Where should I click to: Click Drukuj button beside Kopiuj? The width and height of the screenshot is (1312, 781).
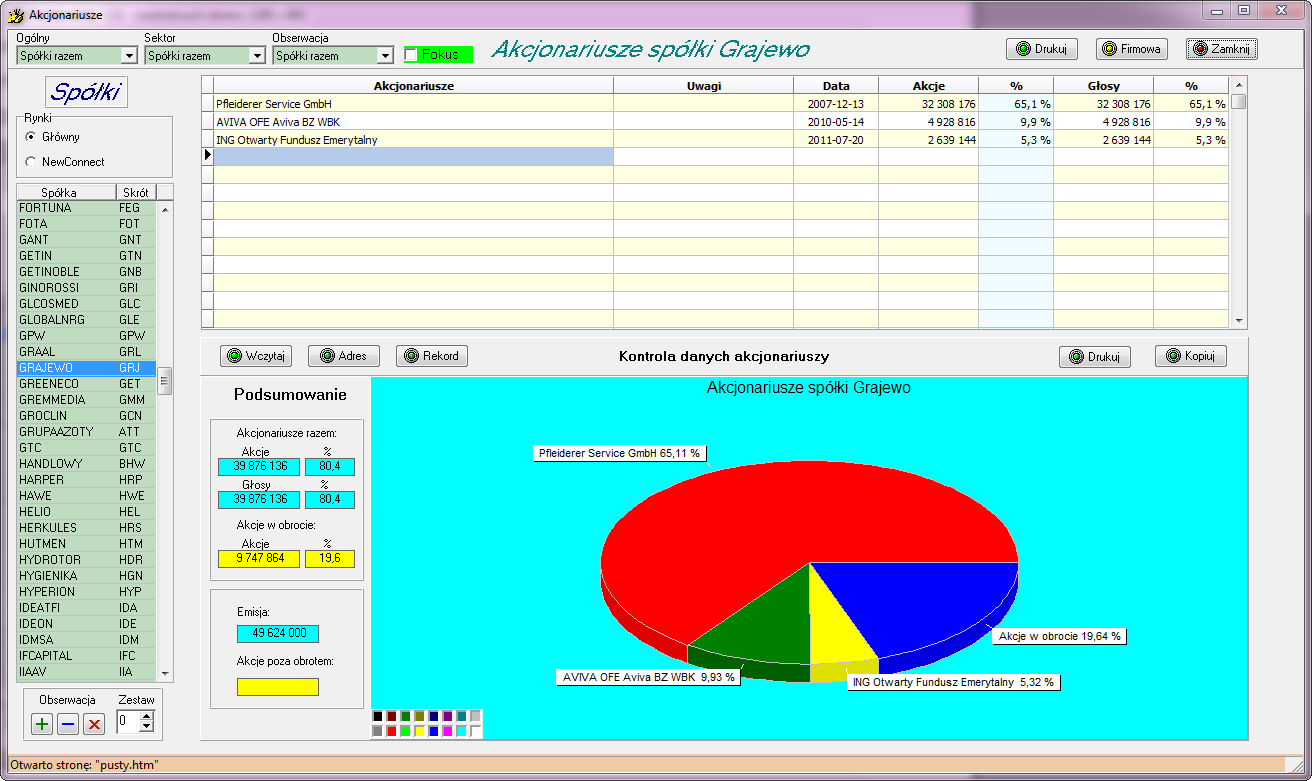pos(1095,356)
